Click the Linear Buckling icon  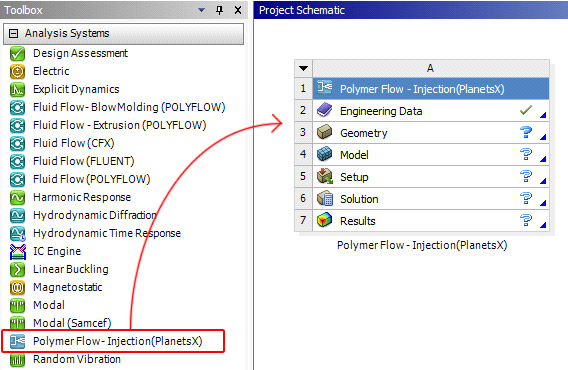point(17,269)
